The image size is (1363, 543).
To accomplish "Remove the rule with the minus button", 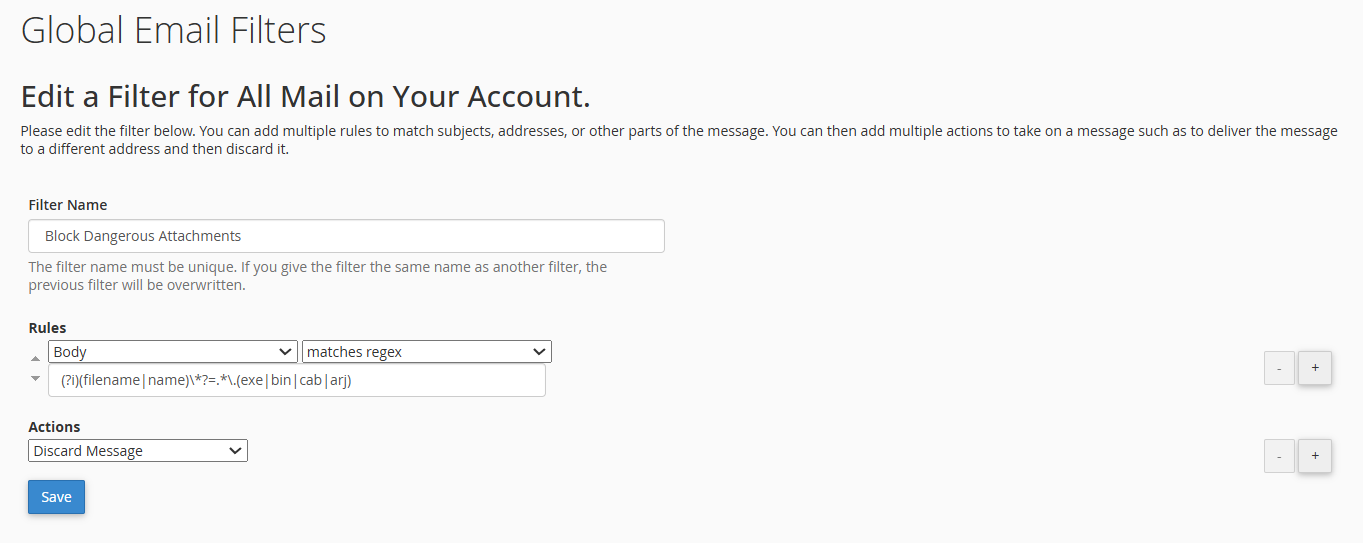I will [1279, 368].
